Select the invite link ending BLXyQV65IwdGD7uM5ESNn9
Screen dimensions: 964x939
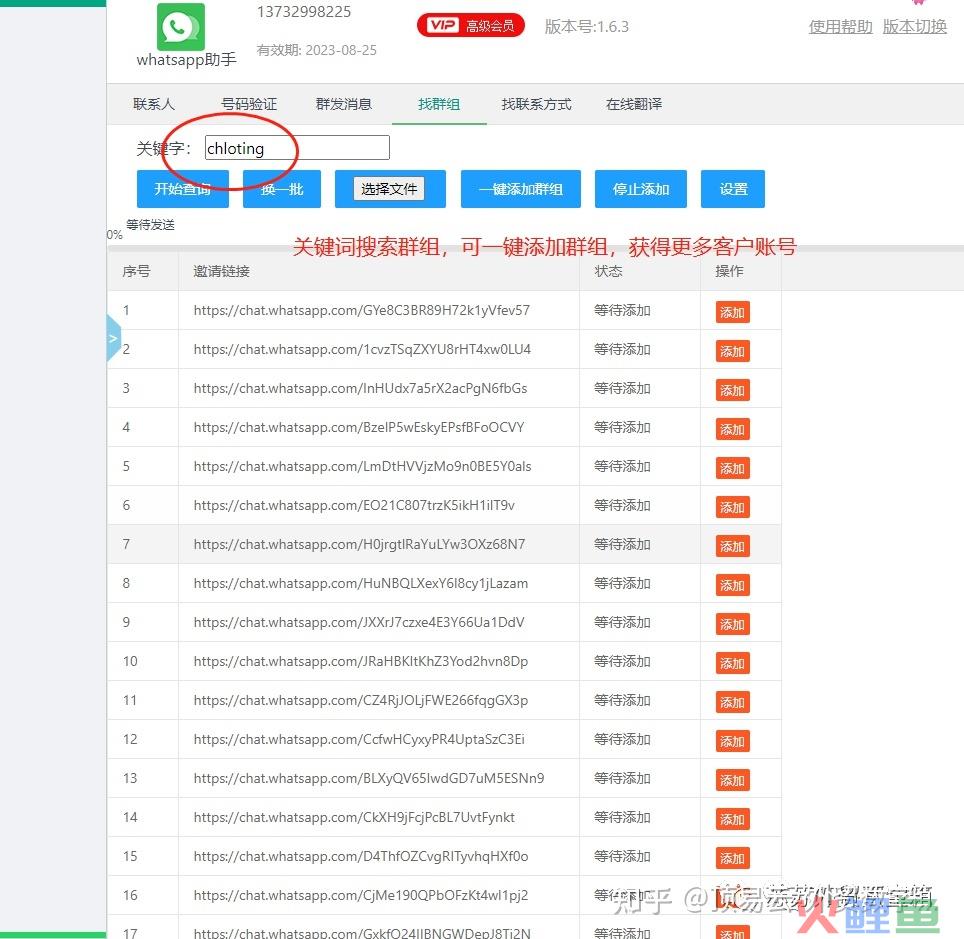point(369,778)
